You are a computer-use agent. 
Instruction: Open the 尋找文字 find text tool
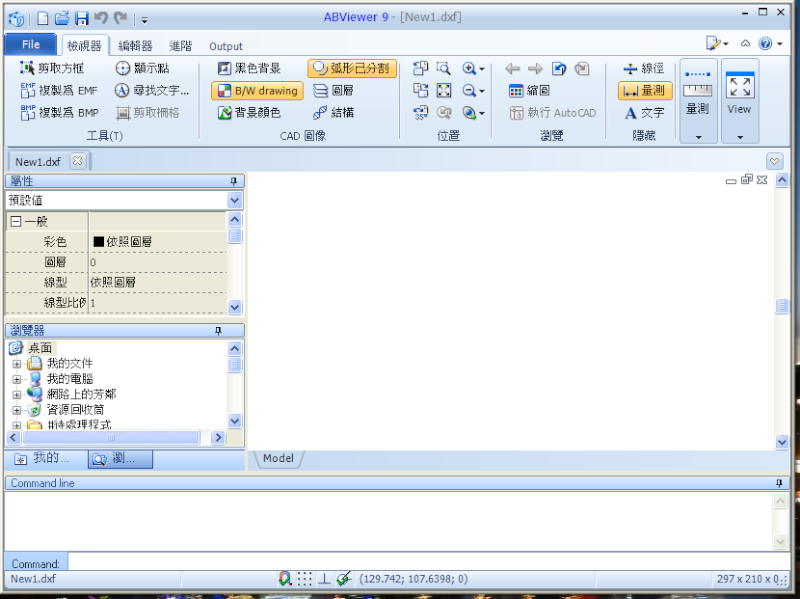point(152,90)
